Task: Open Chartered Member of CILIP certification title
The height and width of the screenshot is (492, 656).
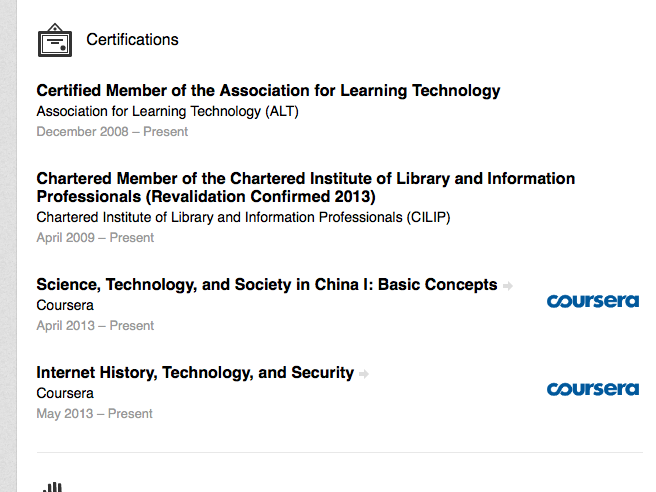Action: tap(305, 187)
